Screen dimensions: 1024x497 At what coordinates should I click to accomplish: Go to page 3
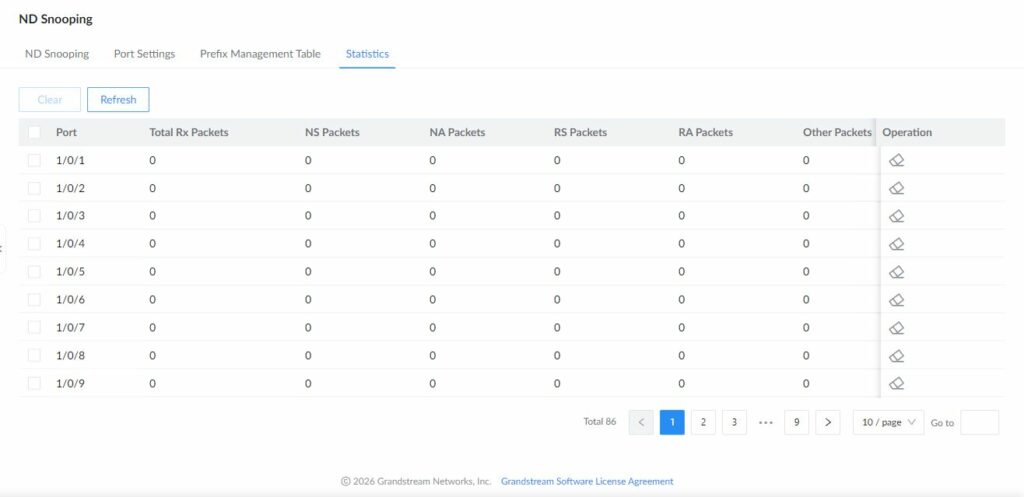[x=735, y=422]
